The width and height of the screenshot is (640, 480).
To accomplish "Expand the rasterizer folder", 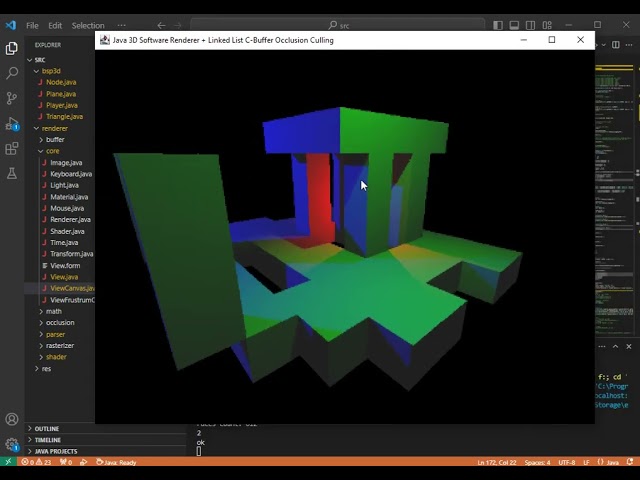I will point(59,345).
